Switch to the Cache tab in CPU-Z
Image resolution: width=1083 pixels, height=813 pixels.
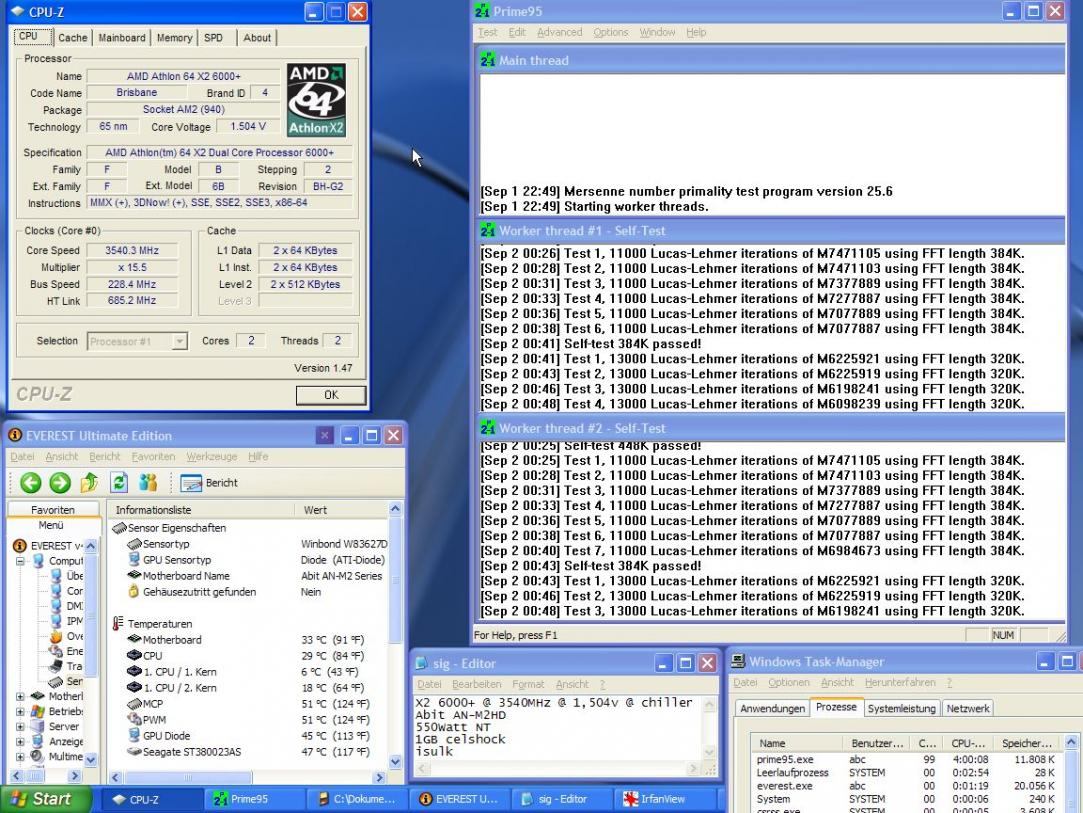click(73, 38)
